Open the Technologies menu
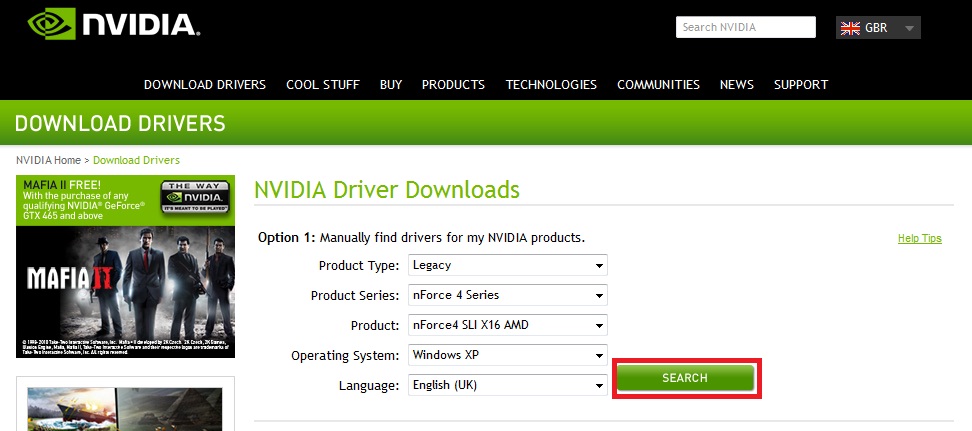Screen dimensions: 972x431 [x=551, y=84]
